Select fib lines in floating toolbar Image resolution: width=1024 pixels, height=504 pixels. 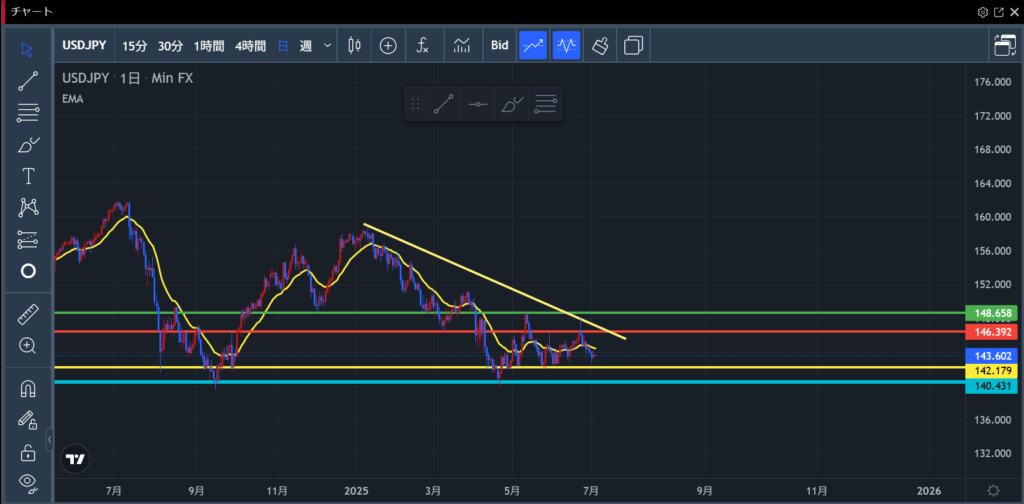pyautogui.click(x=545, y=104)
